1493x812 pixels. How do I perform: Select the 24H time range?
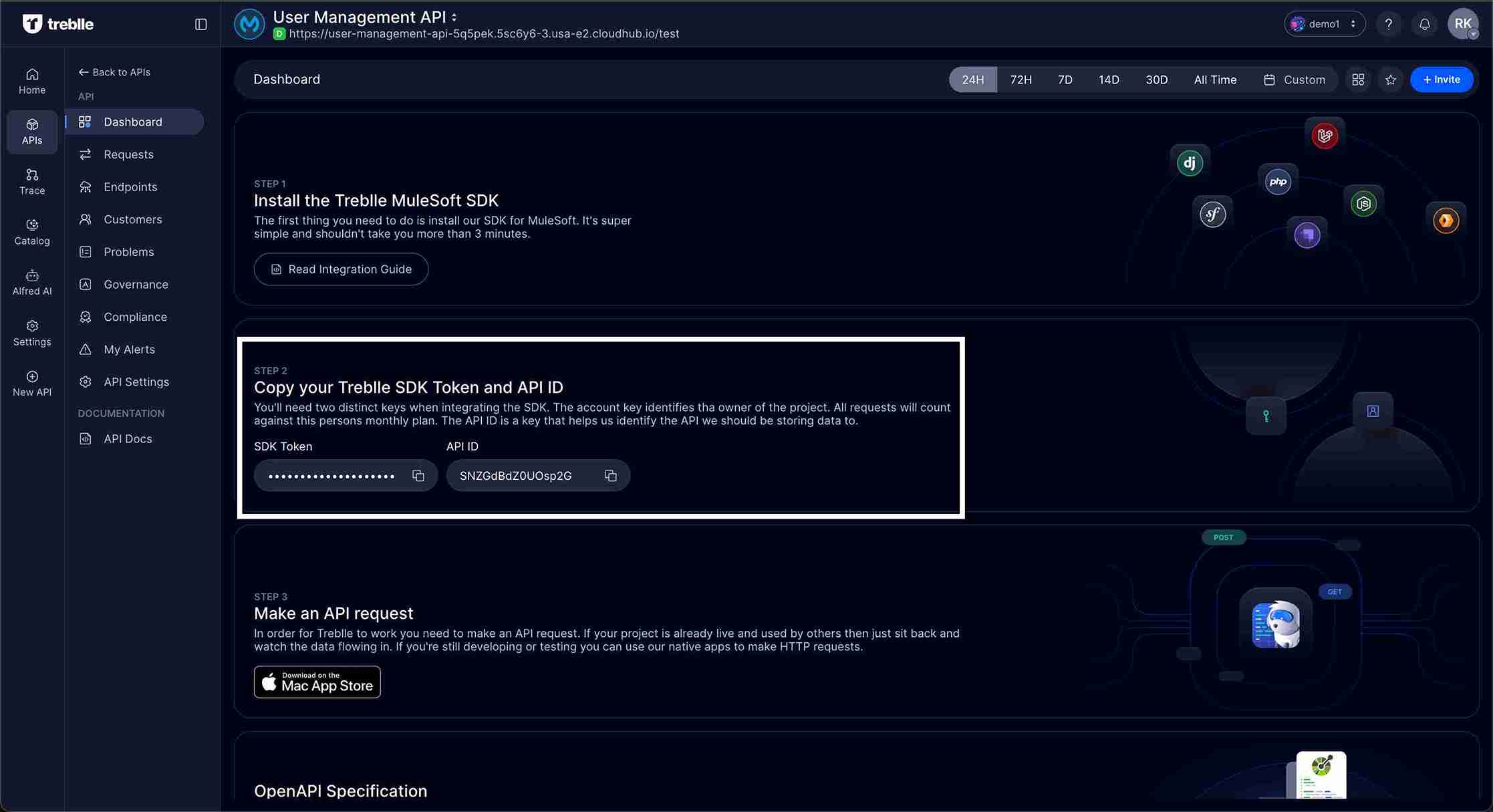point(972,80)
